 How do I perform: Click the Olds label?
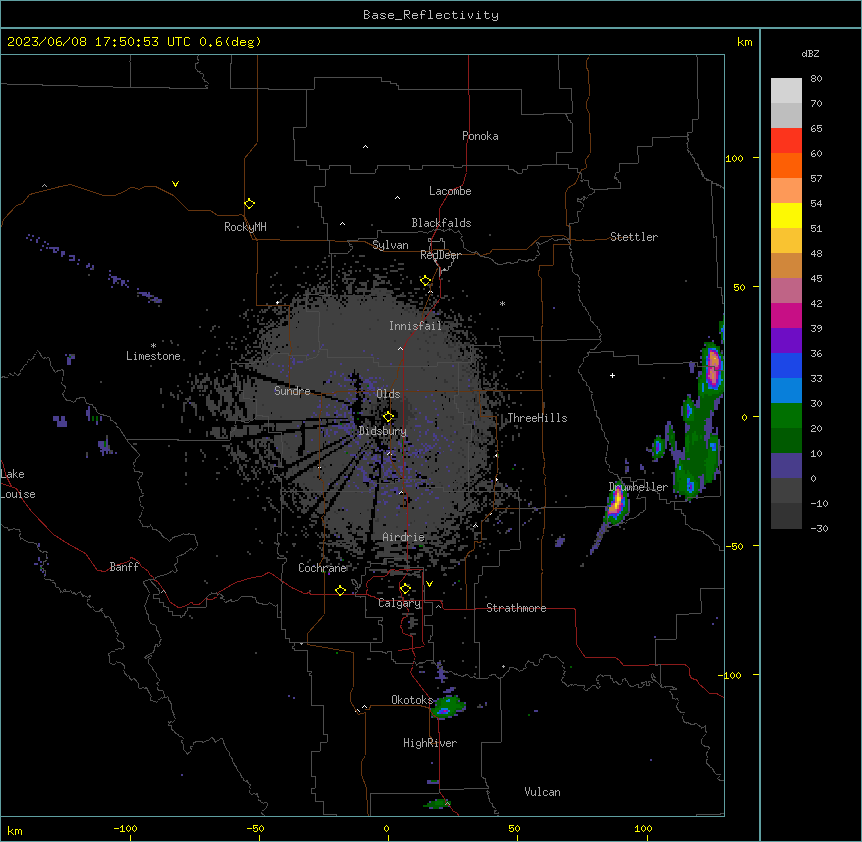pos(388,394)
